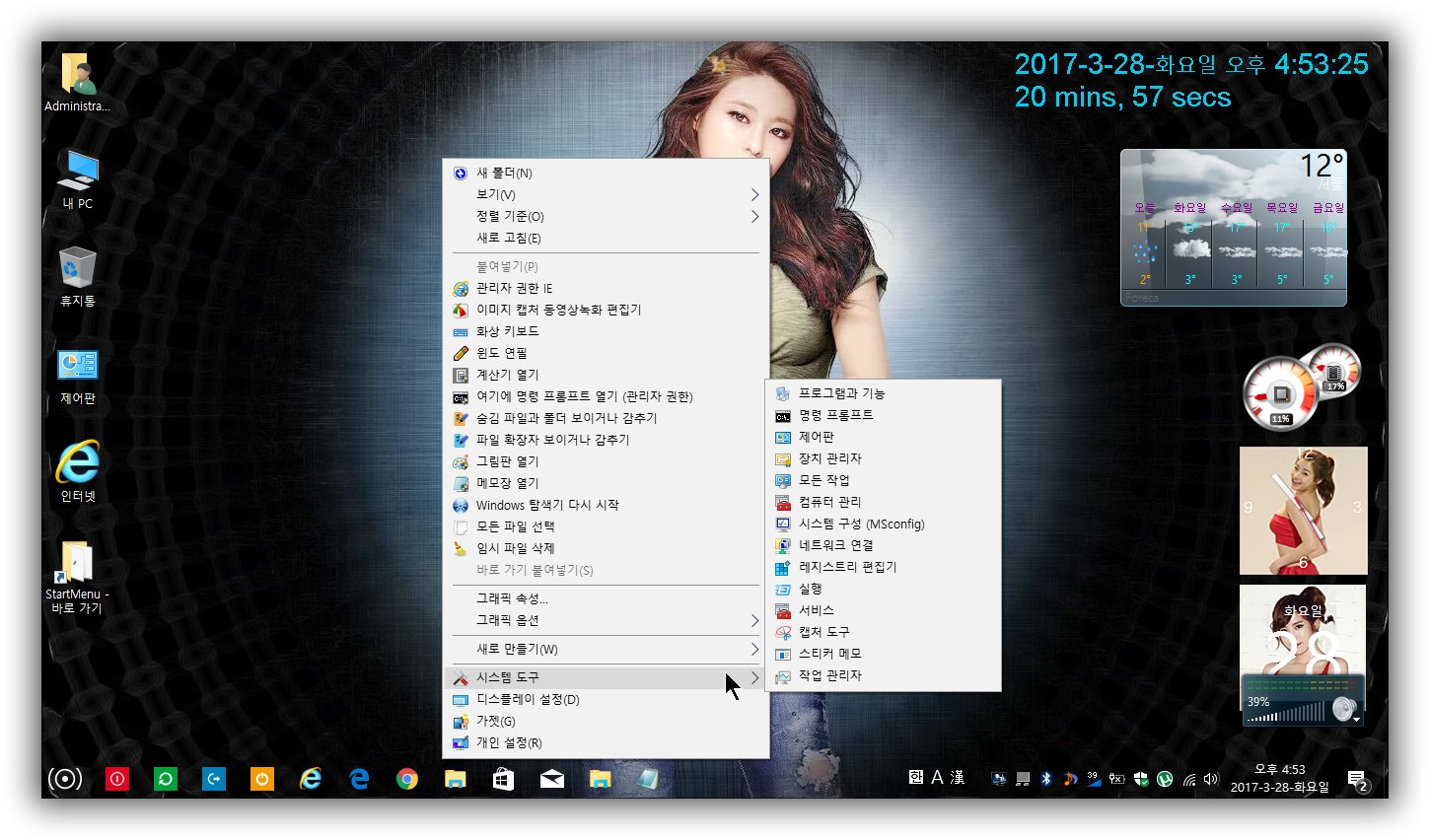
Task: Click the 漢 Hanja conversion IME button
Action: click(958, 778)
